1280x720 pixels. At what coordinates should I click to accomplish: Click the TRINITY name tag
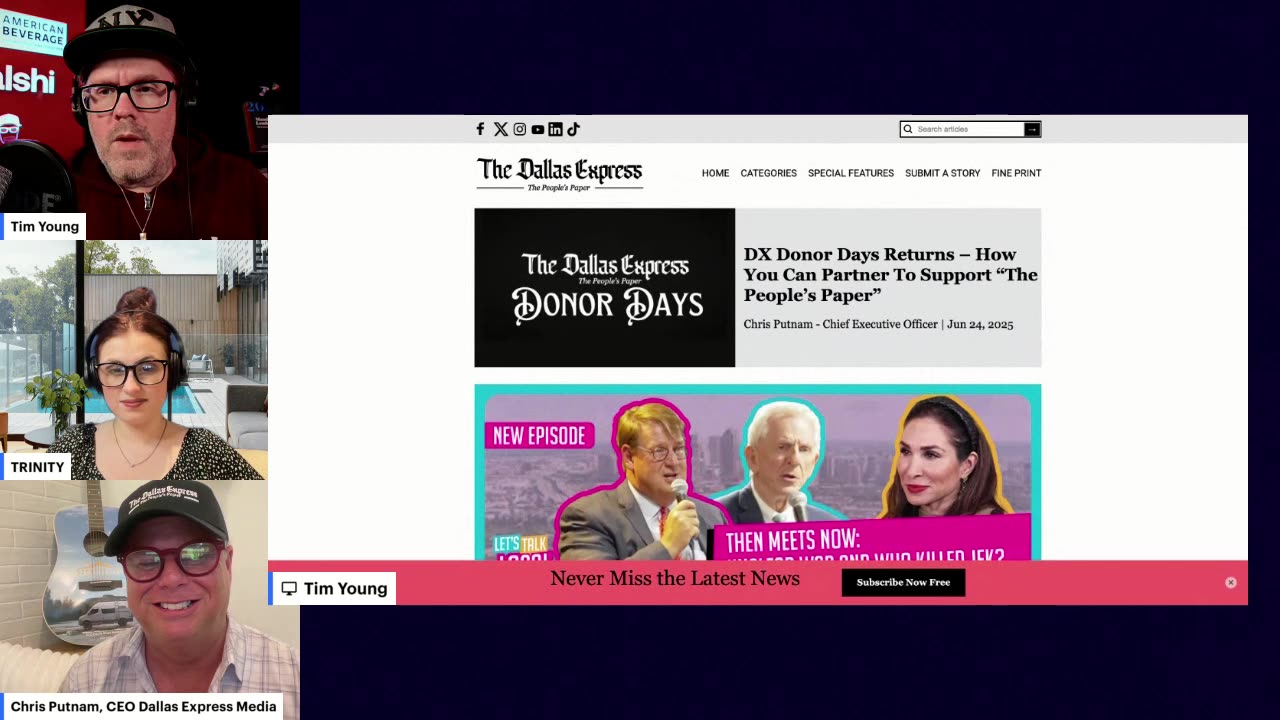[37, 467]
